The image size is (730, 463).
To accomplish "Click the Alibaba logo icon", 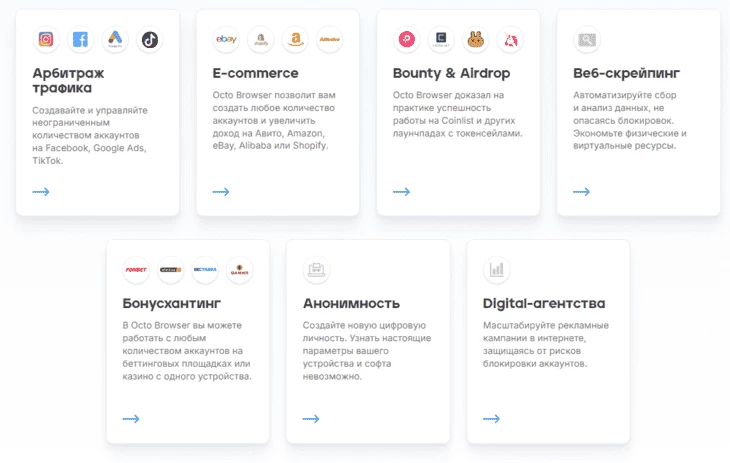I will click(x=330, y=40).
